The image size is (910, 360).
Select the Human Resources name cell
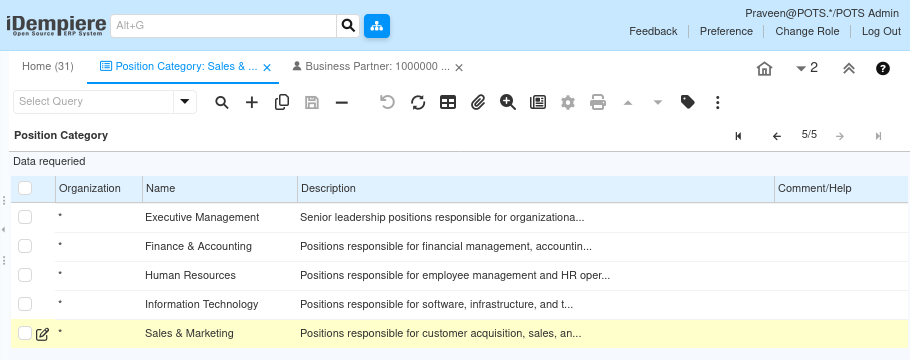pyautogui.click(x=190, y=275)
